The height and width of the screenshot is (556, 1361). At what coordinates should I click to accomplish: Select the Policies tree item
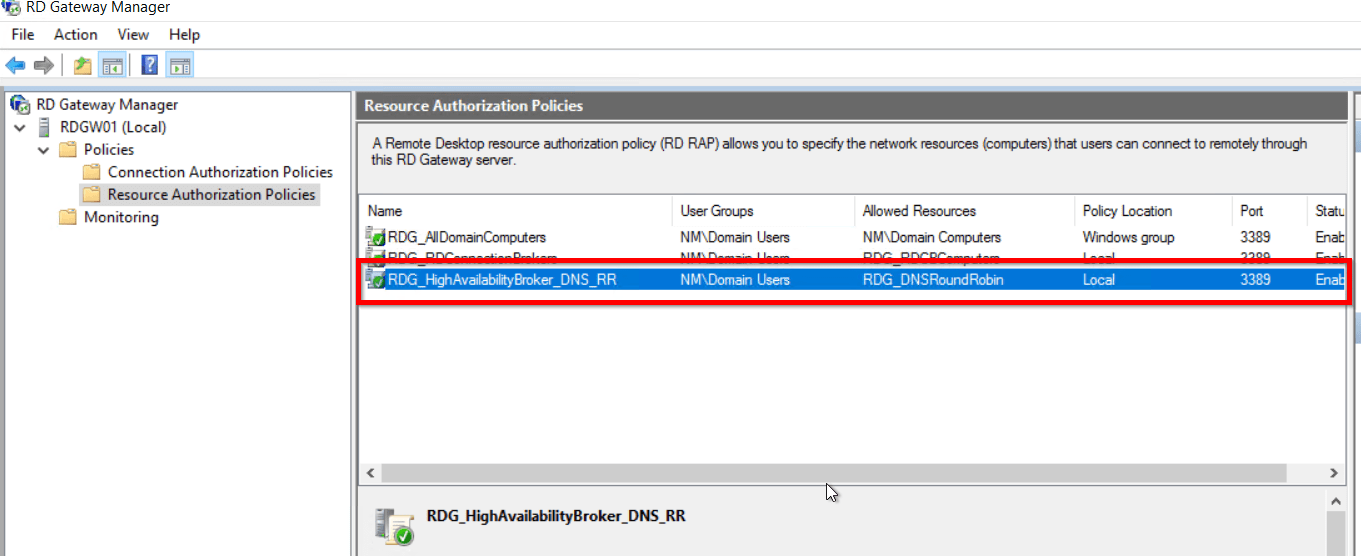click(109, 150)
